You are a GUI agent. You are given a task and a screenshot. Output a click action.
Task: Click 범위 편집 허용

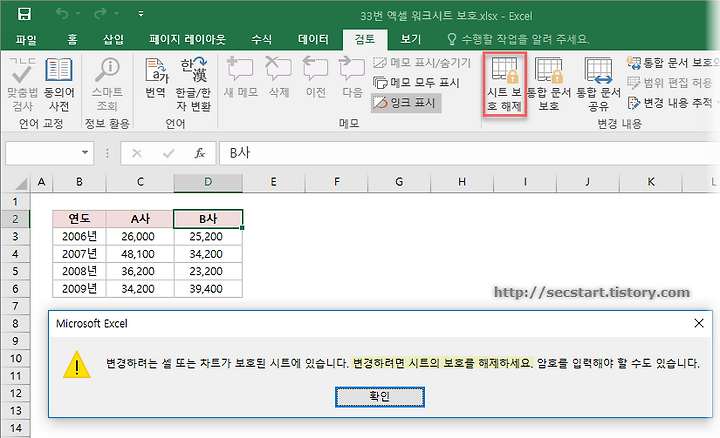tap(669, 83)
